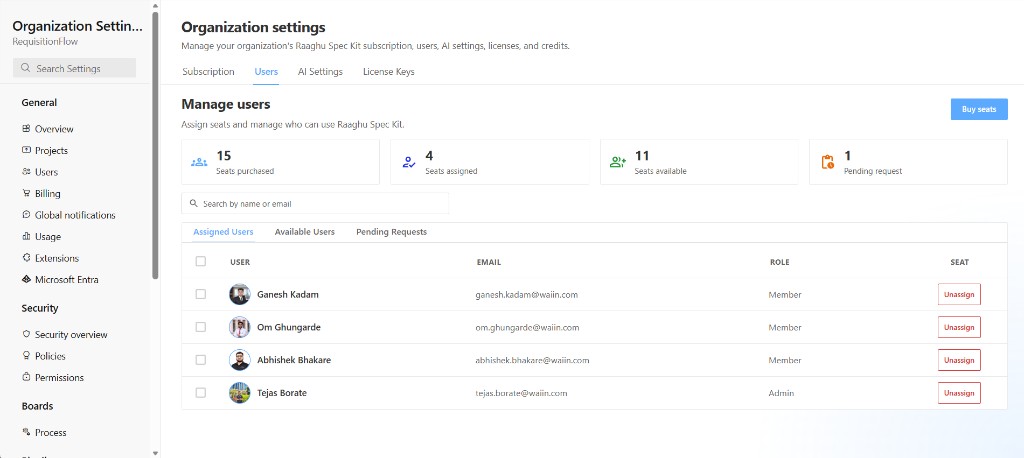Go to Usage page
This screenshot has height=458, width=1024.
point(48,237)
